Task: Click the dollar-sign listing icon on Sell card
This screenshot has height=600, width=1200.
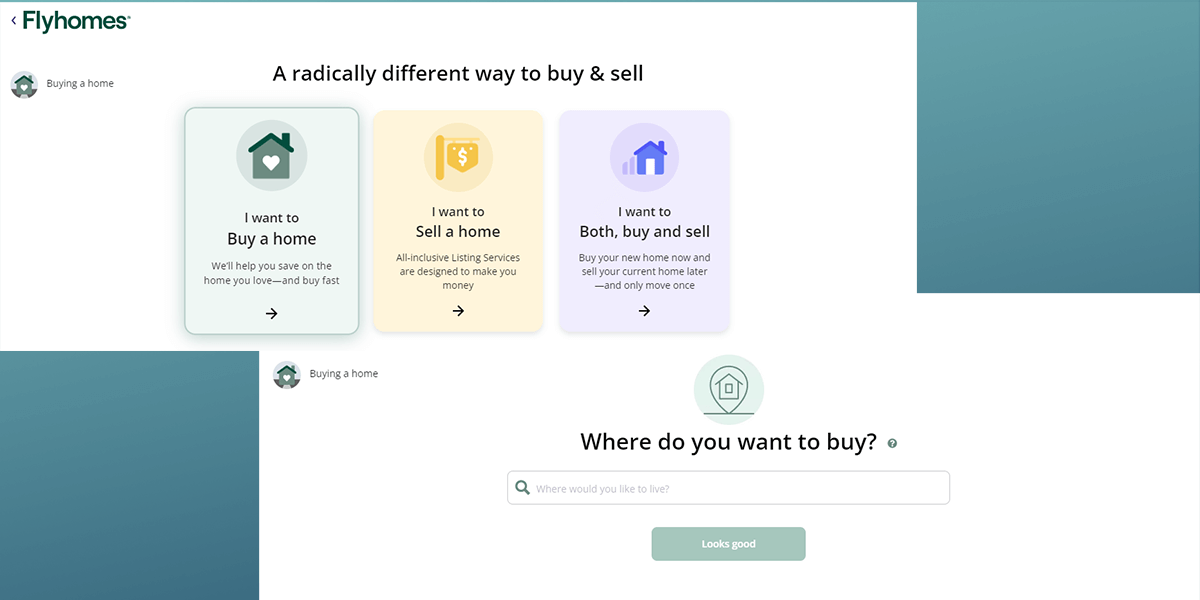Action: (458, 157)
